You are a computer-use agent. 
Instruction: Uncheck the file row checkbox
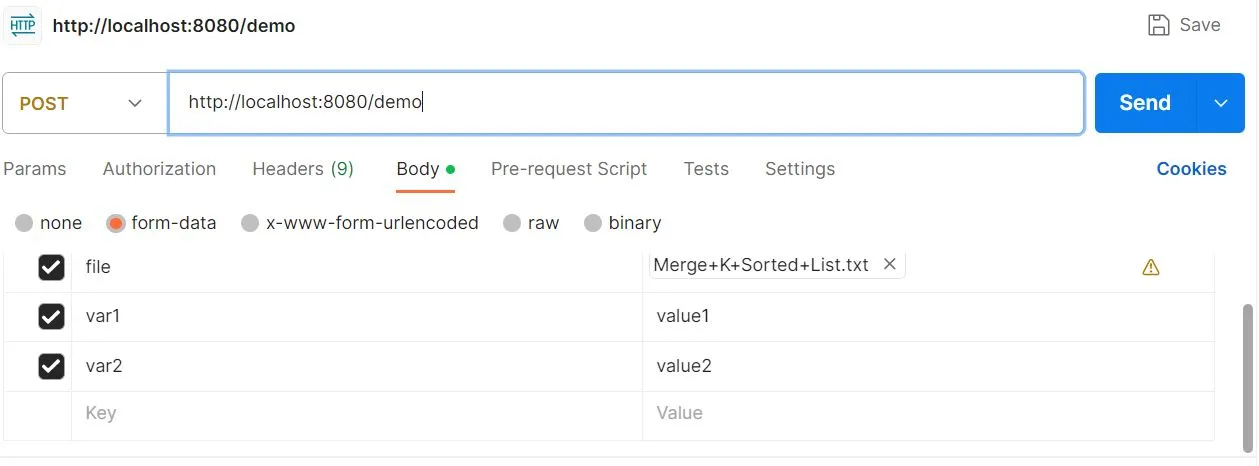51,267
